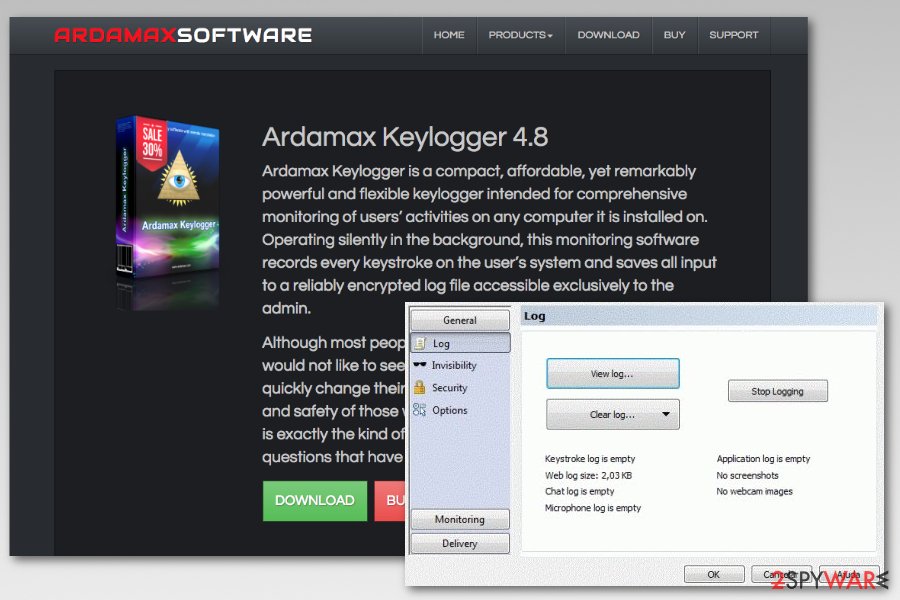Screen dimensions: 900x600
Task: Click the Ardamax Software logo
Action: (x=183, y=36)
